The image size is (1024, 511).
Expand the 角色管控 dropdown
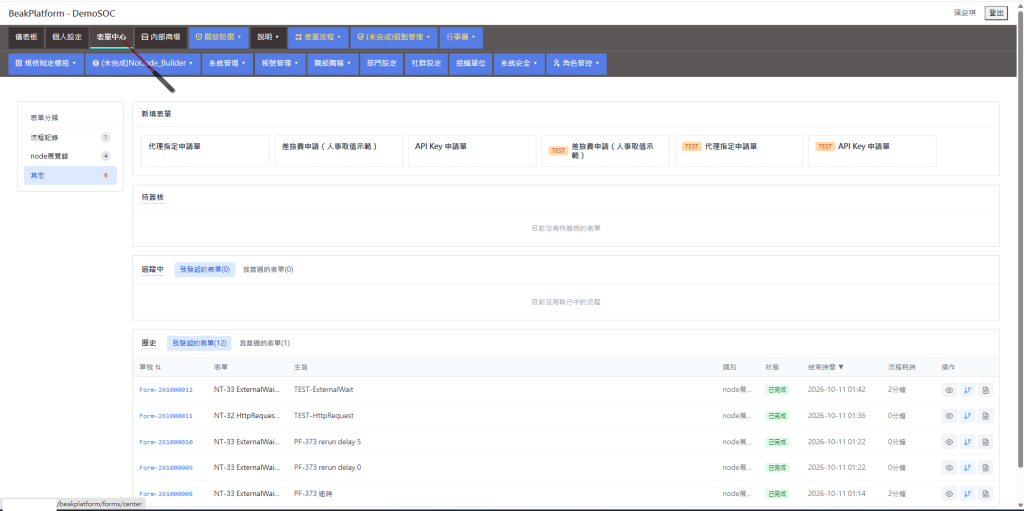tap(576, 63)
